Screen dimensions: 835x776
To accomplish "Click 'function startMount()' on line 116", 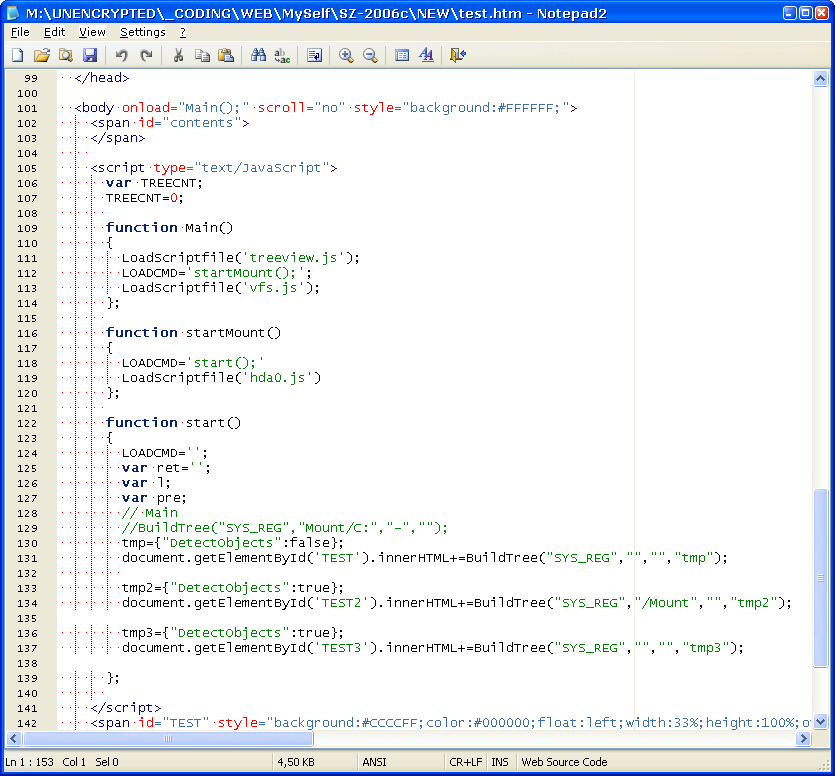I will pyautogui.click(x=193, y=333).
